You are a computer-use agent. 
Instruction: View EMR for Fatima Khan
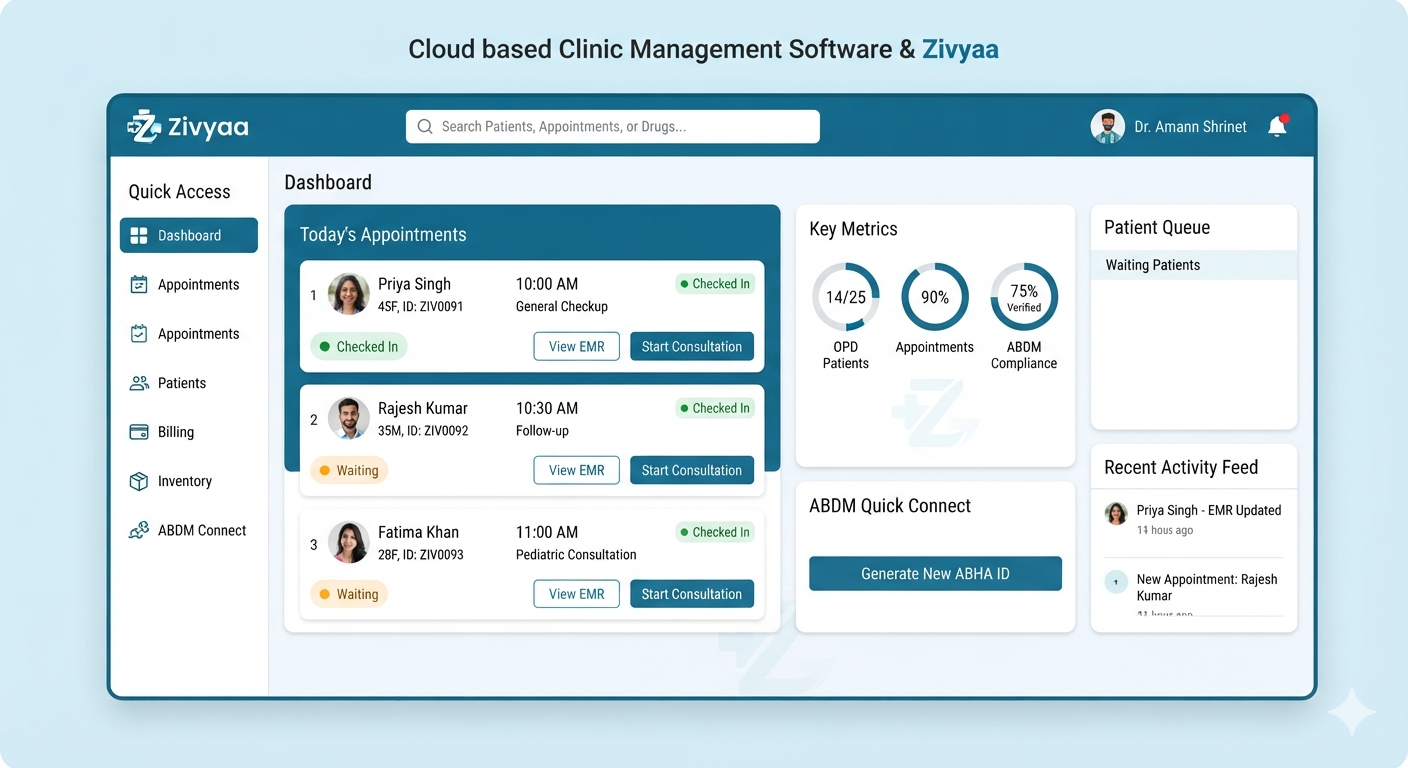click(577, 594)
